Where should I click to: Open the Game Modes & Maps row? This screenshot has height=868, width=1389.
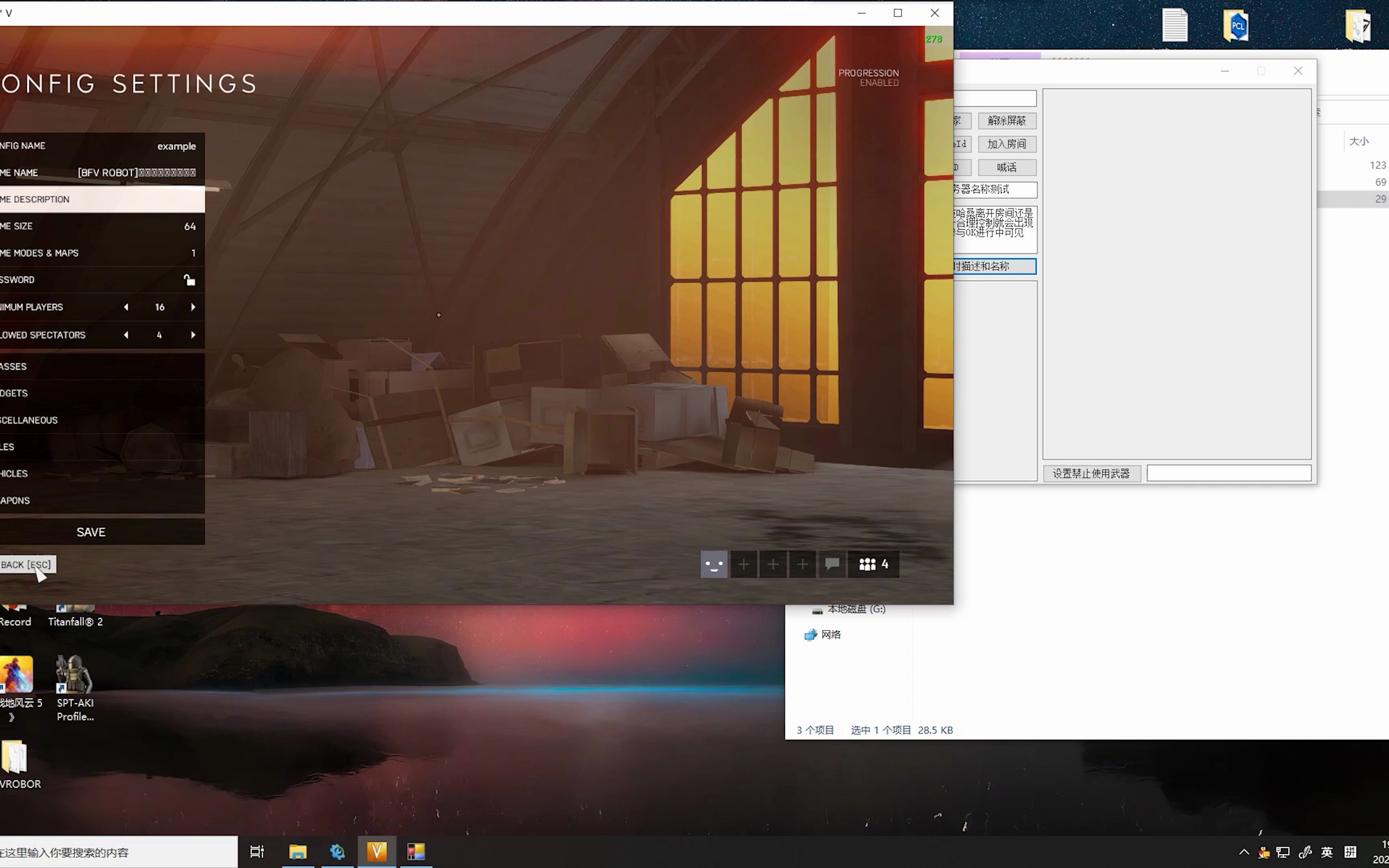pyautogui.click(x=102, y=253)
